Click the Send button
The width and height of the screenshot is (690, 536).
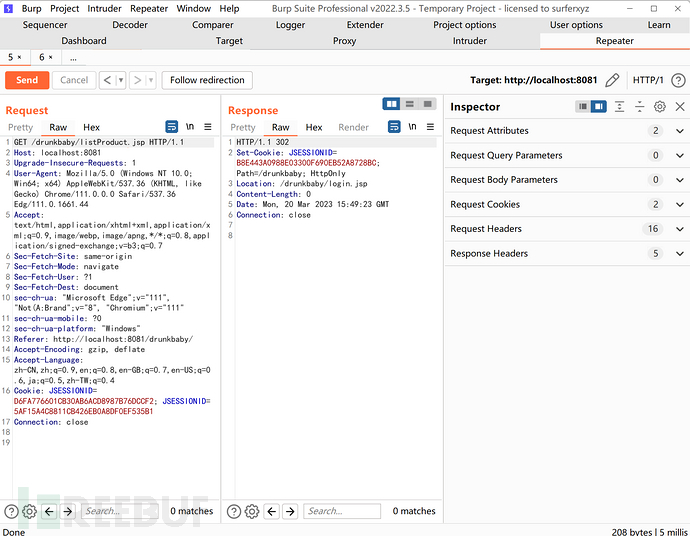(27, 80)
